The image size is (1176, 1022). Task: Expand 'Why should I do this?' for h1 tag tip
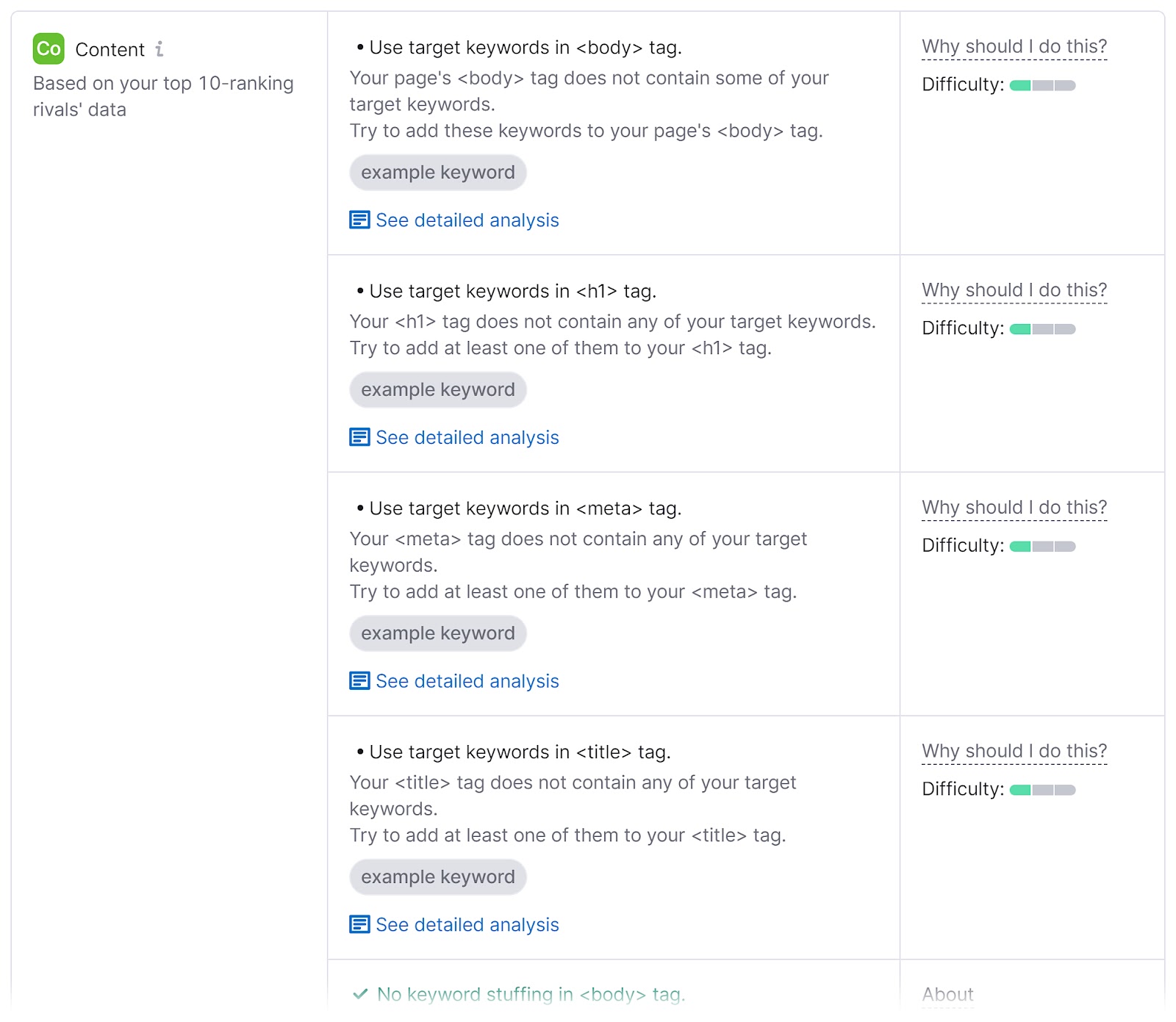[x=1014, y=289]
